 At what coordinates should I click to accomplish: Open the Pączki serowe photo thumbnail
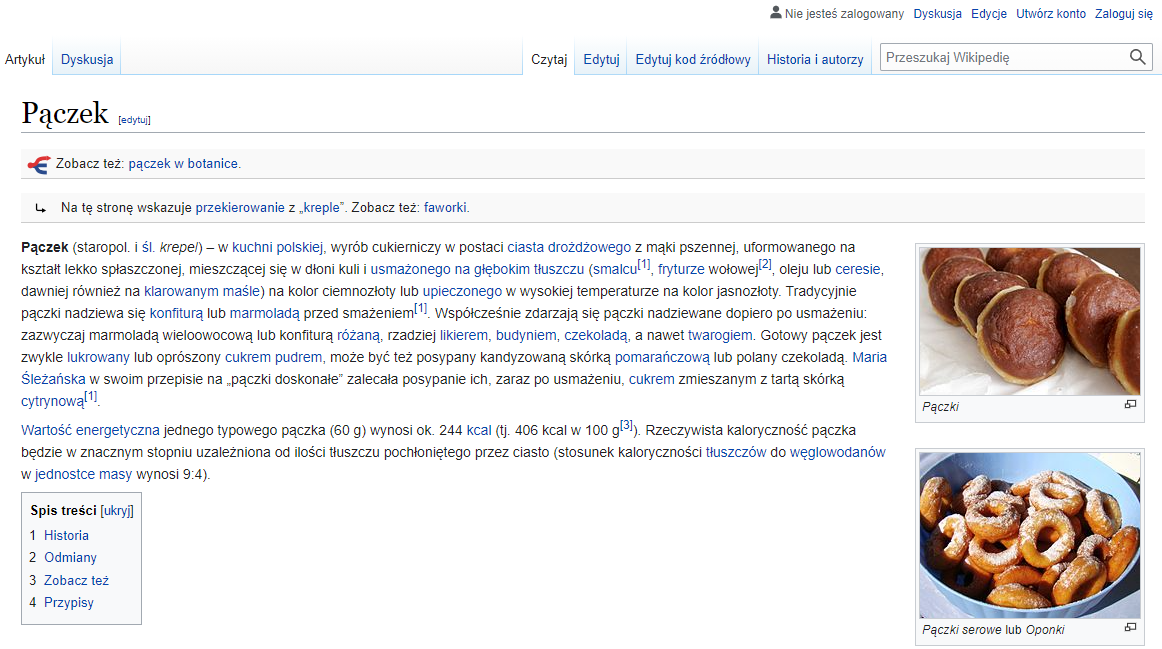(x=1029, y=534)
